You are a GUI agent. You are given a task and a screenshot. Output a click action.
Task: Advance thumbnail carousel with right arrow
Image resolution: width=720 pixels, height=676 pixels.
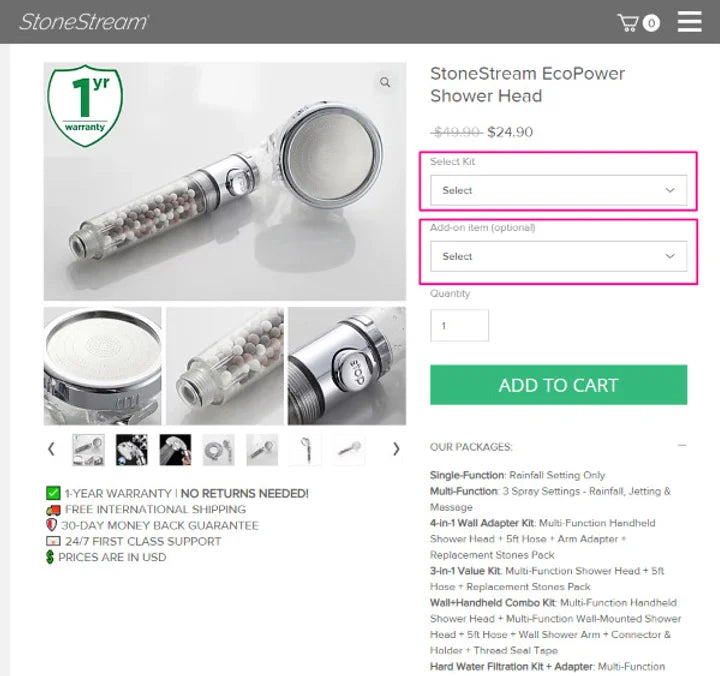pos(396,449)
